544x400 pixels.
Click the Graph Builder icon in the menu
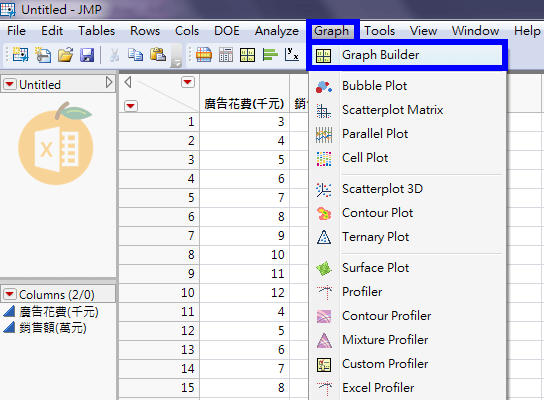(x=323, y=56)
